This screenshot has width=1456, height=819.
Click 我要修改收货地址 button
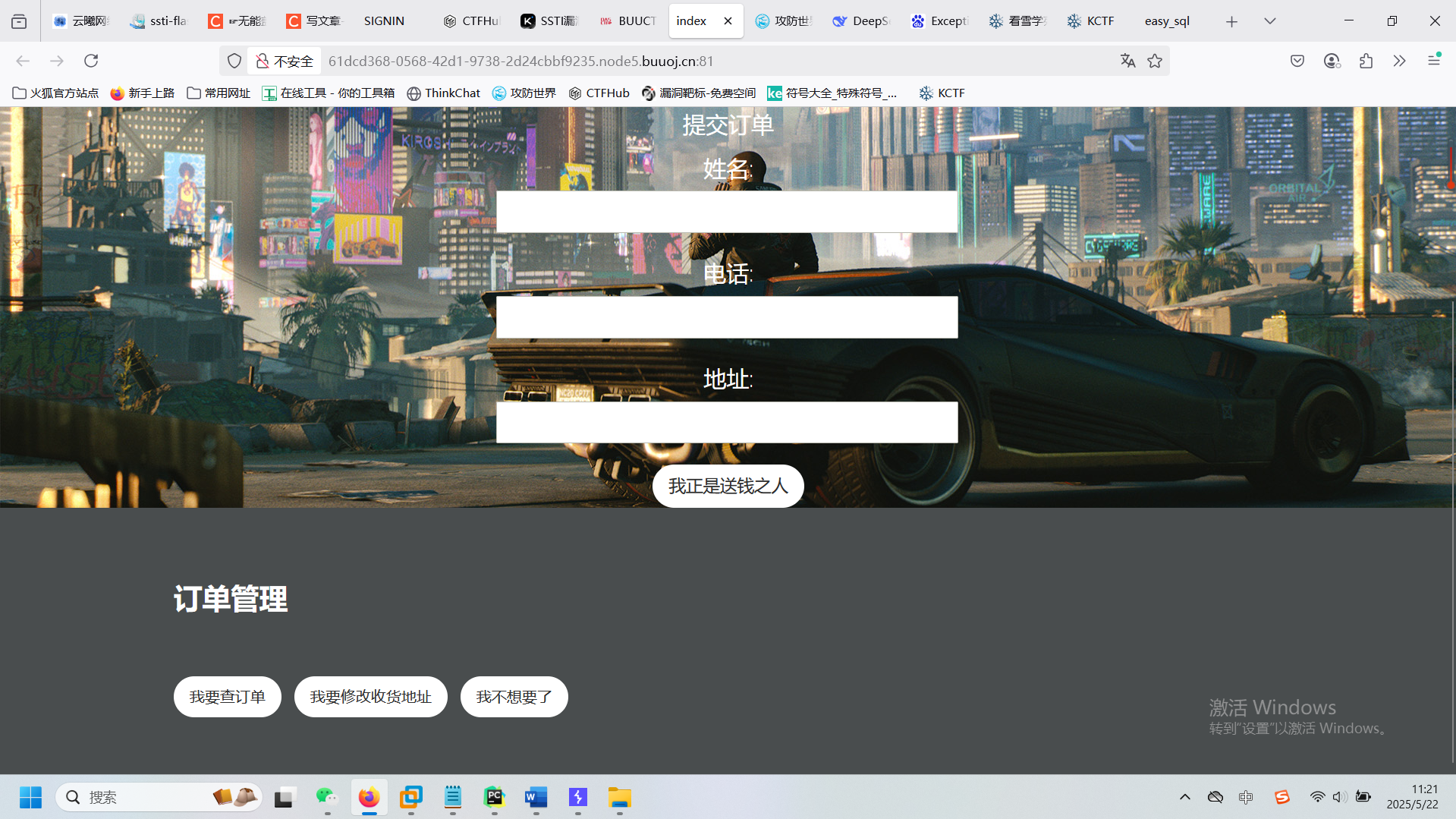pos(371,697)
